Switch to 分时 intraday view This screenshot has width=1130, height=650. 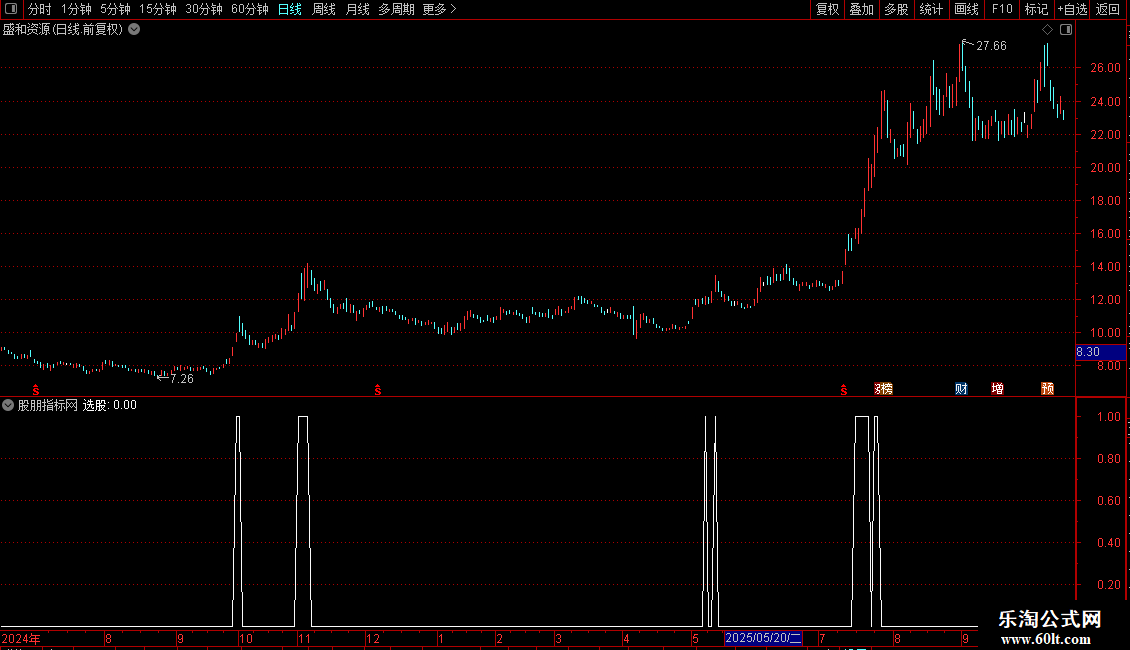pos(40,9)
